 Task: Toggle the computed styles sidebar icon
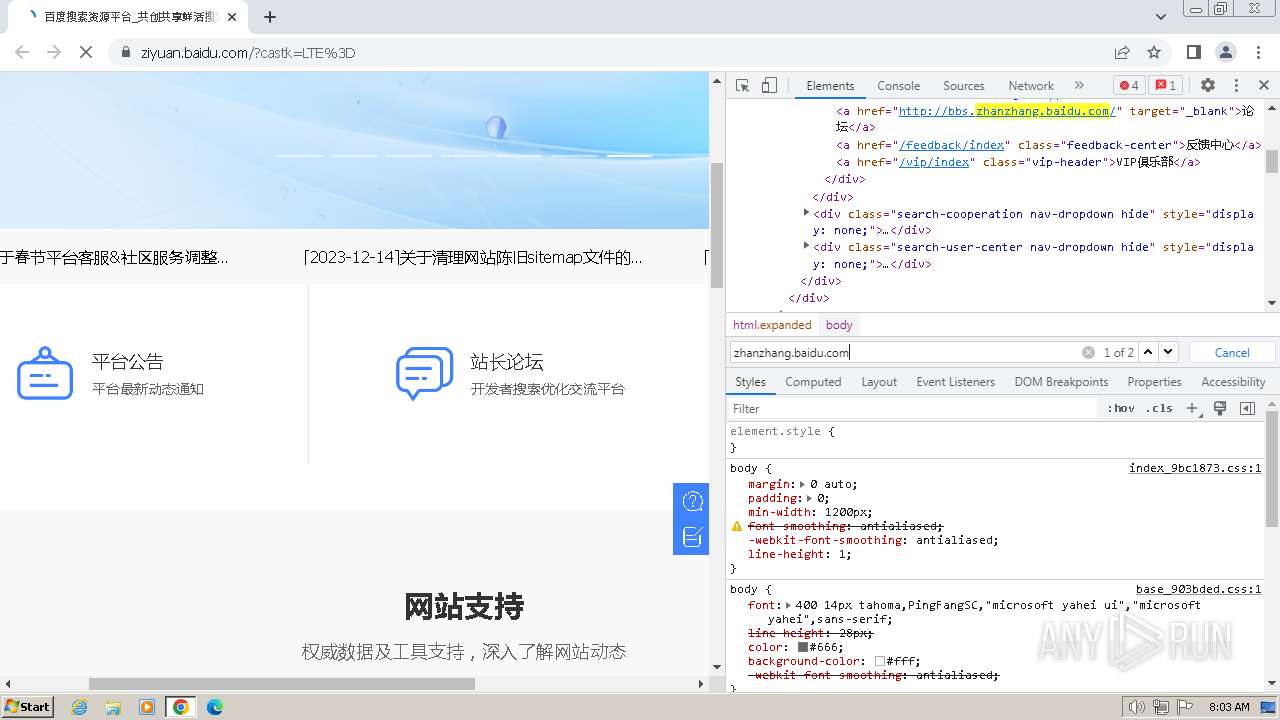1247,408
